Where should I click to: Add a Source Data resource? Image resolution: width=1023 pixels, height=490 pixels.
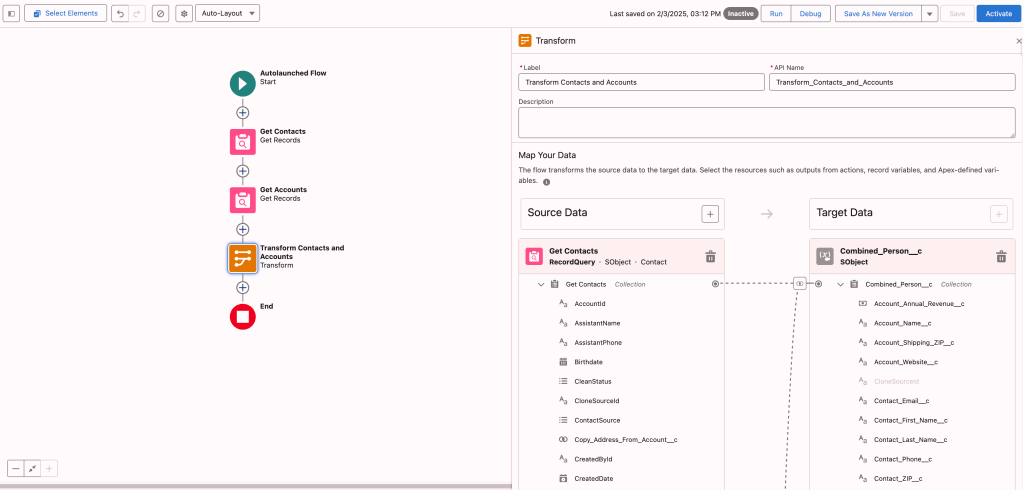click(x=710, y=213)
